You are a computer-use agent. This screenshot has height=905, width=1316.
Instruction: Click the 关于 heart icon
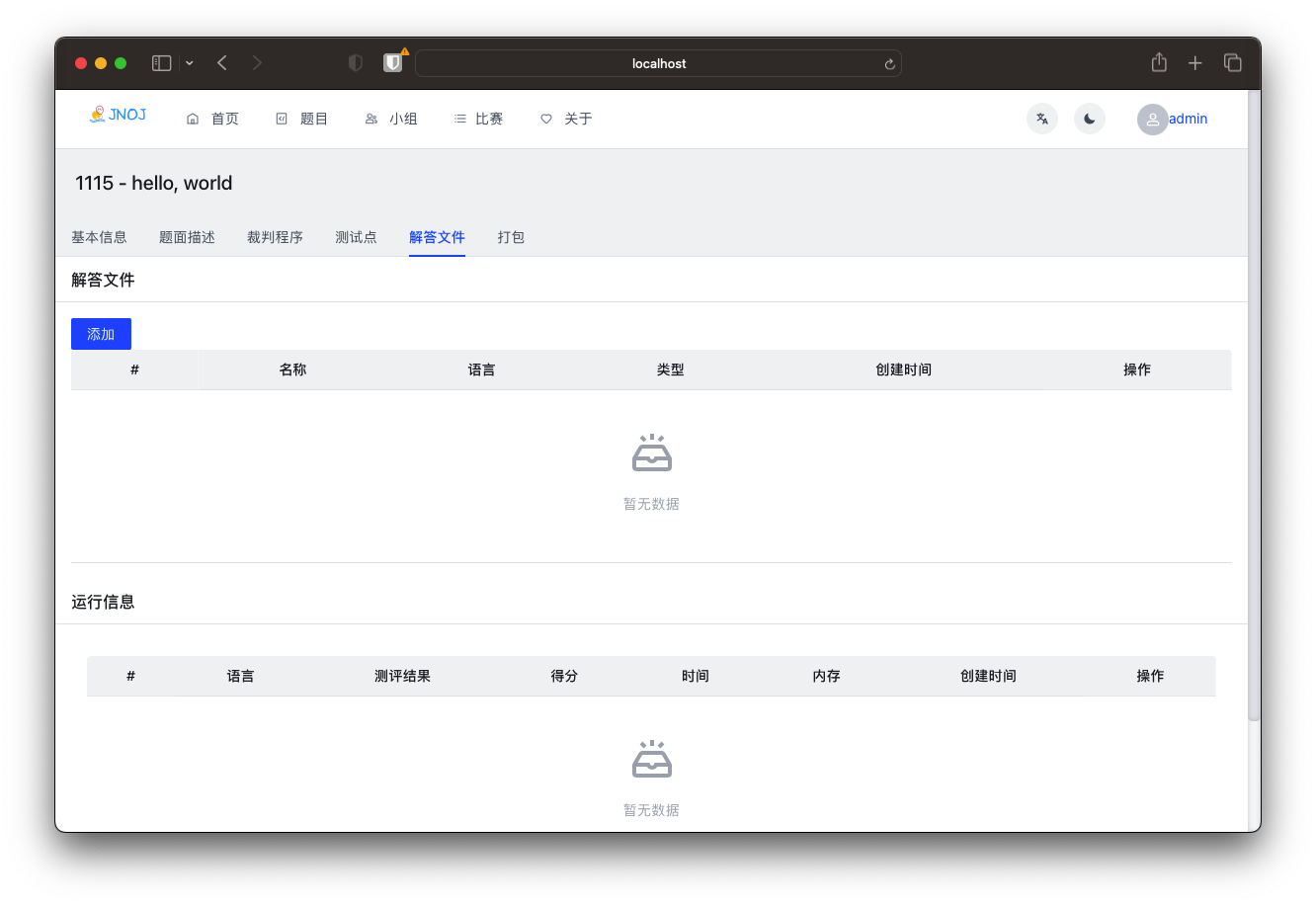[546, 119]
